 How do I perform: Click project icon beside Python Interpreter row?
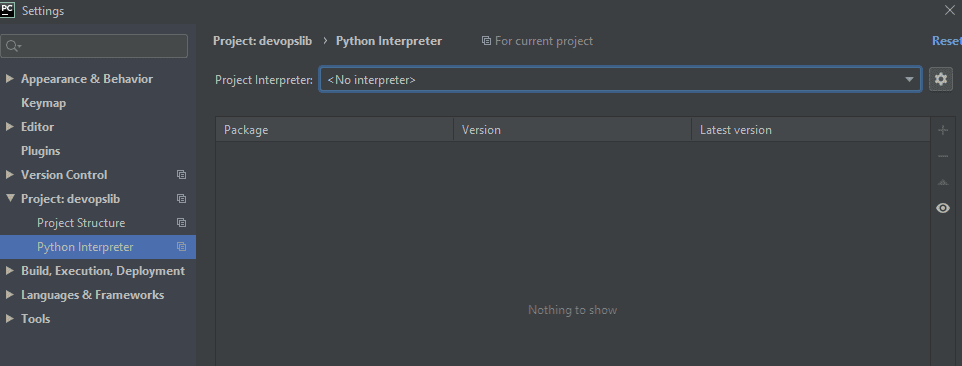[x=181, y=246]
